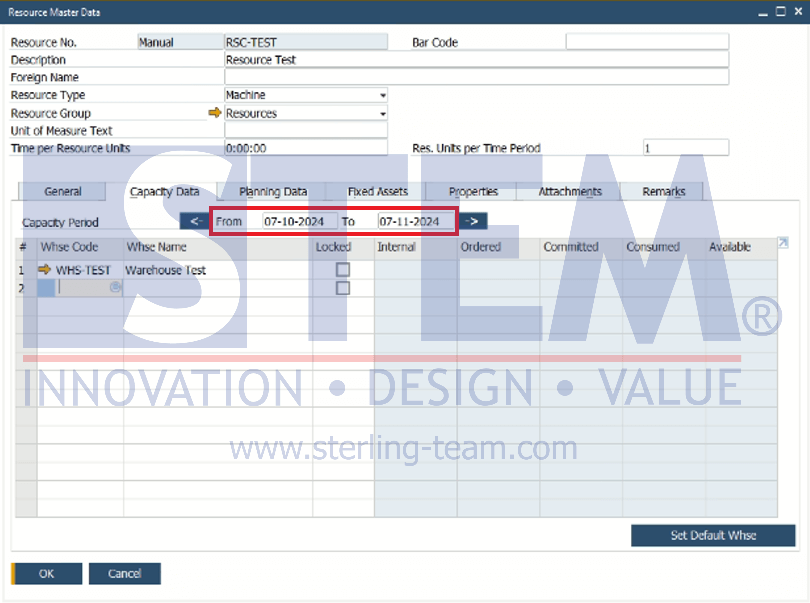Click the Bar Code input field
The height and width of the screenshot is (603, 810).
coord(647,42)
